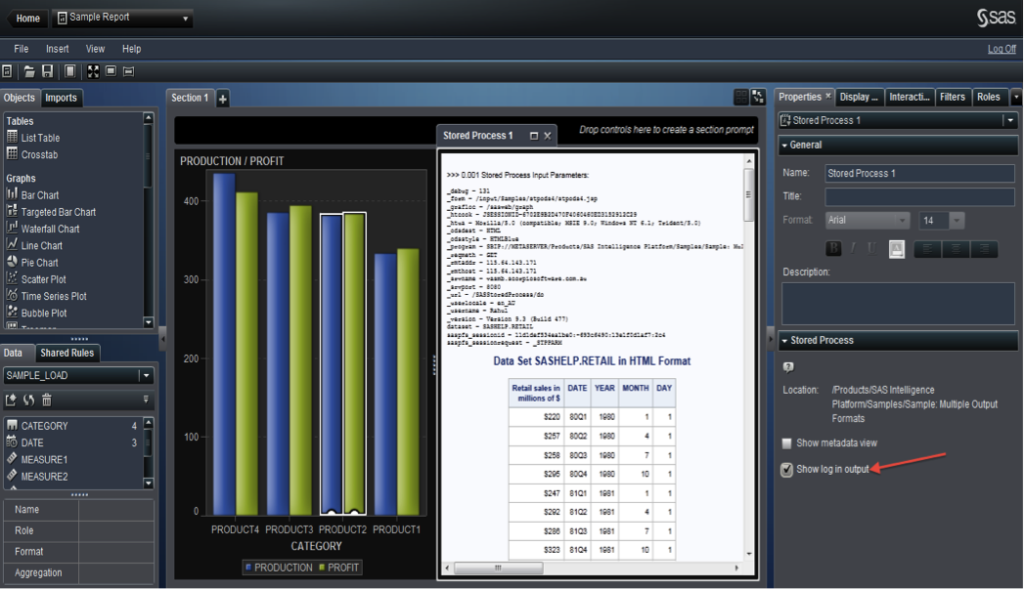Click the new report toolbar icon
Image resolution: width=1024 pixels, height=589 pixels.
[x=7, y=71]
